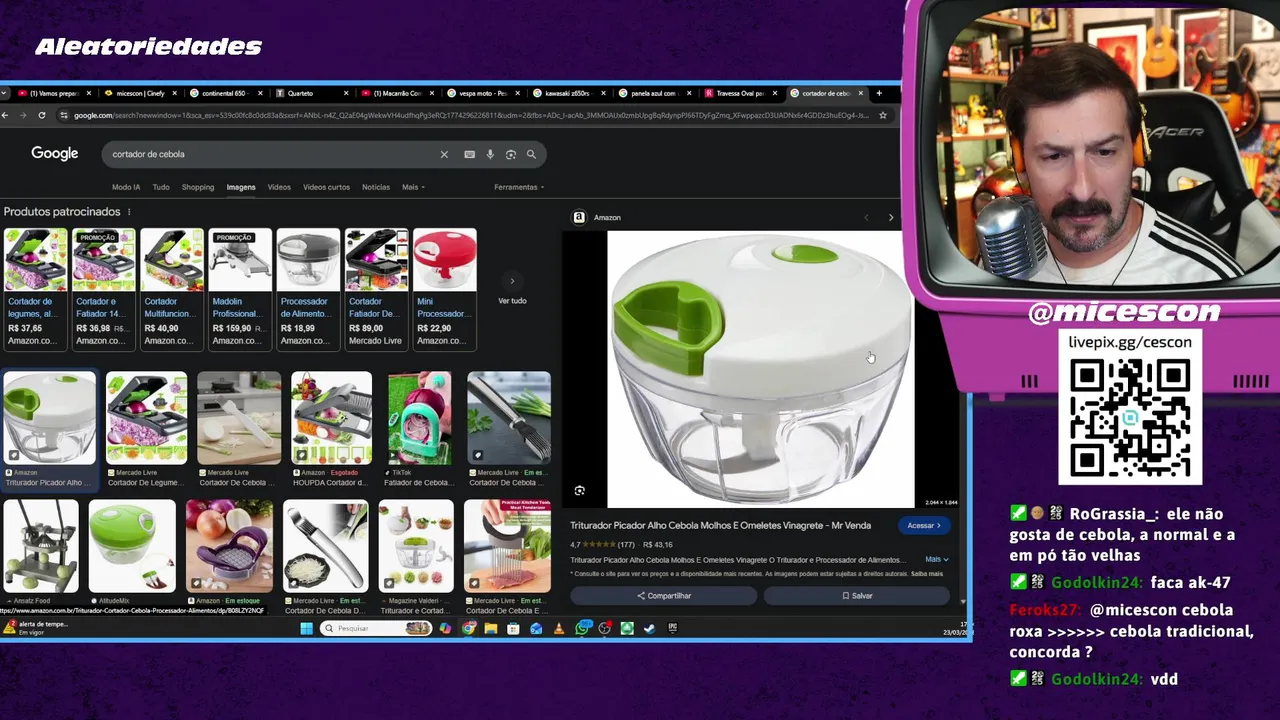Open 'Mini Processador' R$ 22,90 sponsored product

pyautogui.click(x=445, y=289)
